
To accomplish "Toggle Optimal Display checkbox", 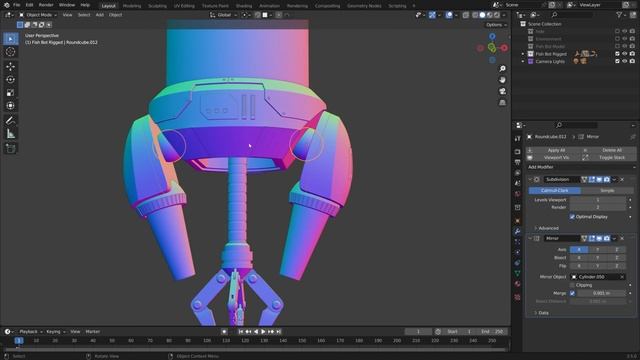I will (x=572, y=217).
